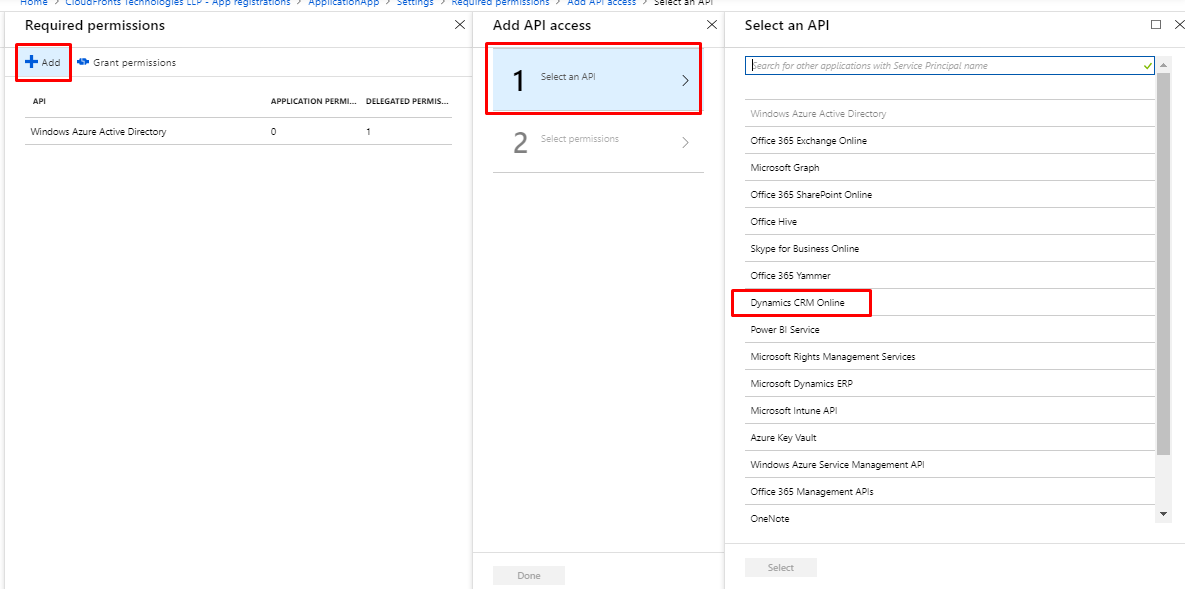This screenshot has height=589, width=1185.
Task: Open Home breadcrumb link
Action: [32, 3]
